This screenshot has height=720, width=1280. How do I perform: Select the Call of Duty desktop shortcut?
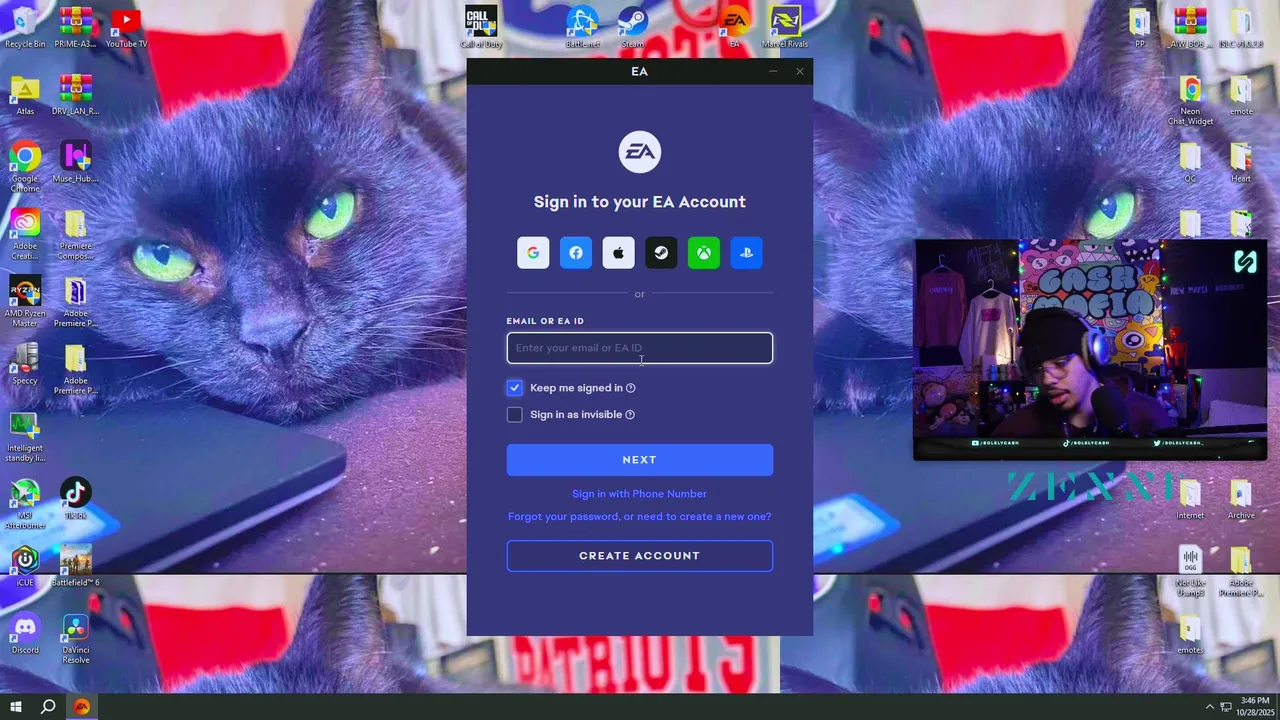point(481,27)
